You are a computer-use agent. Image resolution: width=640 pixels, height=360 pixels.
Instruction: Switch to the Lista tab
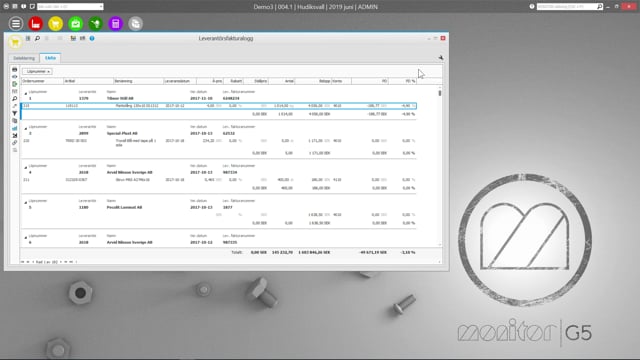[50, 58]
